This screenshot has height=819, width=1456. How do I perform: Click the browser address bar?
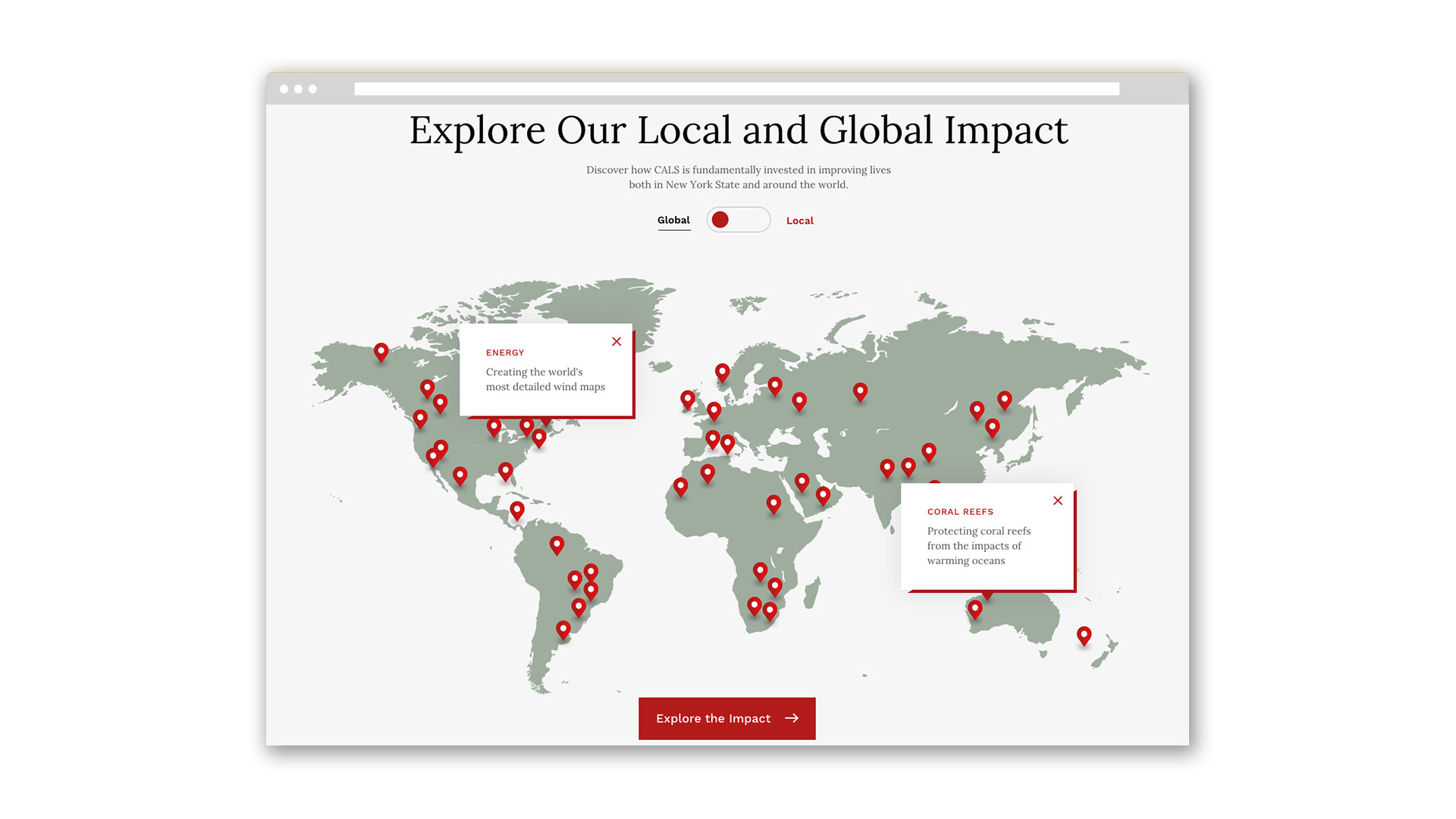736,89
